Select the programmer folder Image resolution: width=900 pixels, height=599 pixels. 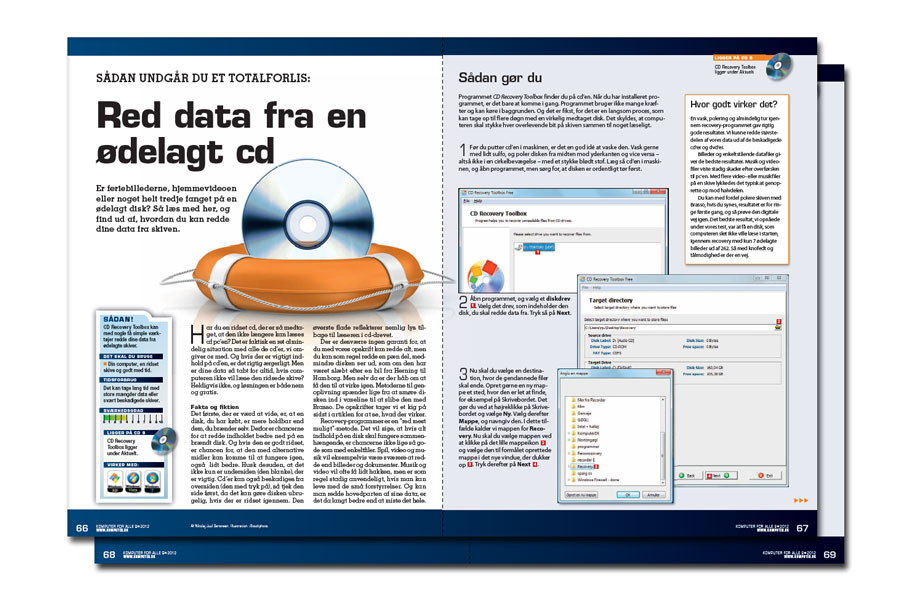tap(584, 446)
